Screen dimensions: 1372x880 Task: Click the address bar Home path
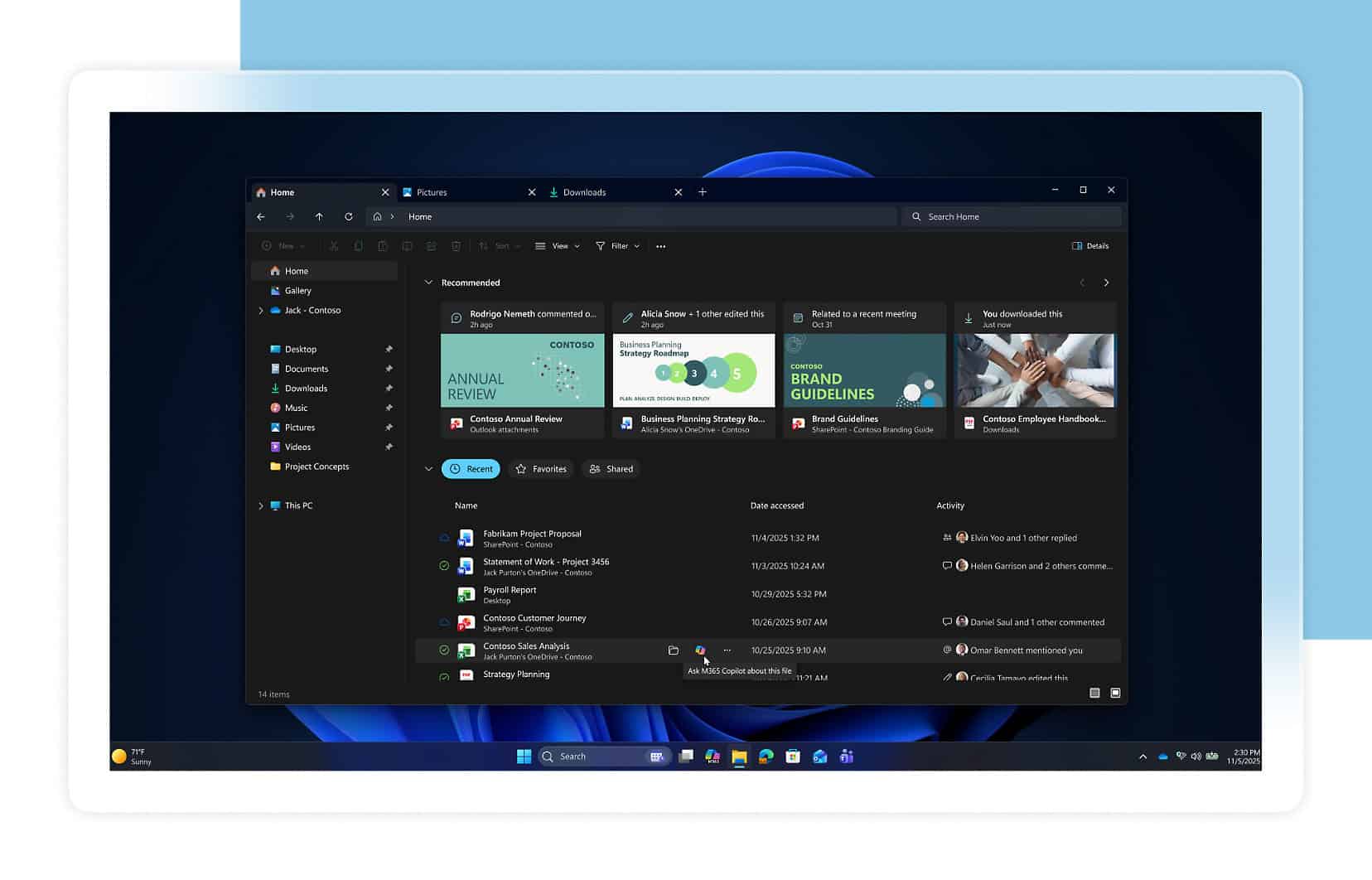420,216
